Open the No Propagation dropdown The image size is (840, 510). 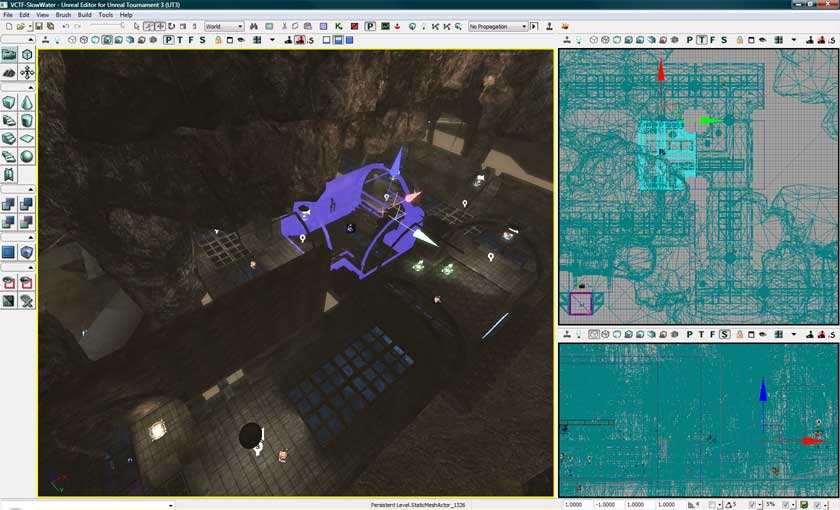[x=498, y=26]
